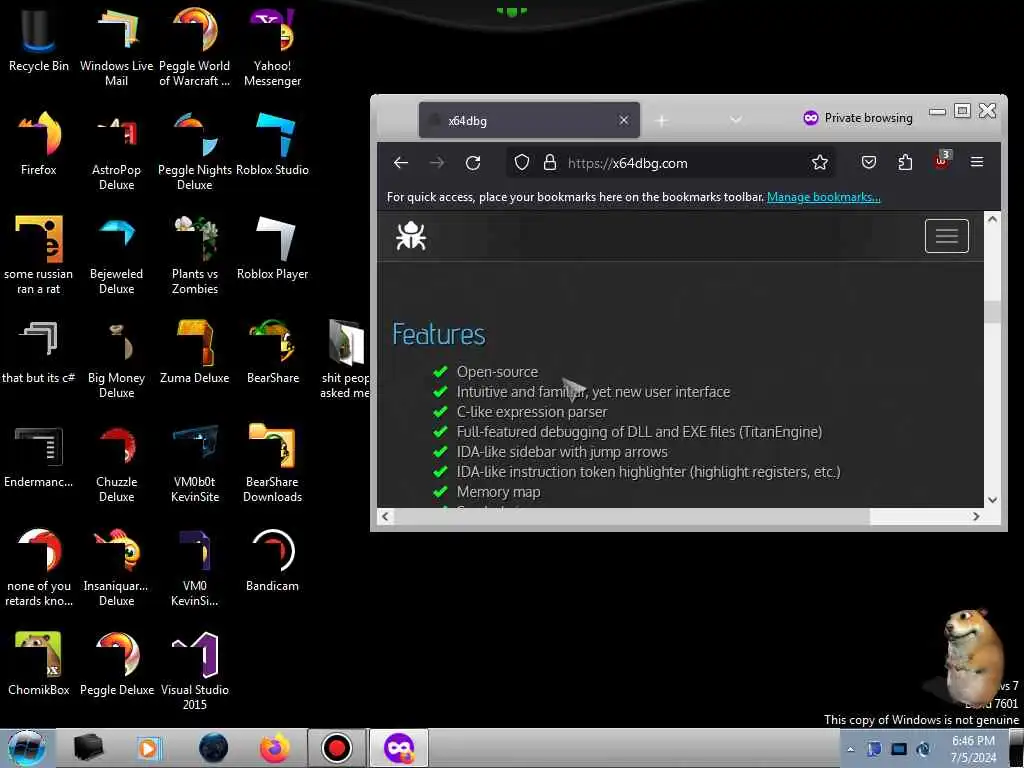Click horizontal scrollbar right arrow
1024x768 pixels.
tap(976, 517)
